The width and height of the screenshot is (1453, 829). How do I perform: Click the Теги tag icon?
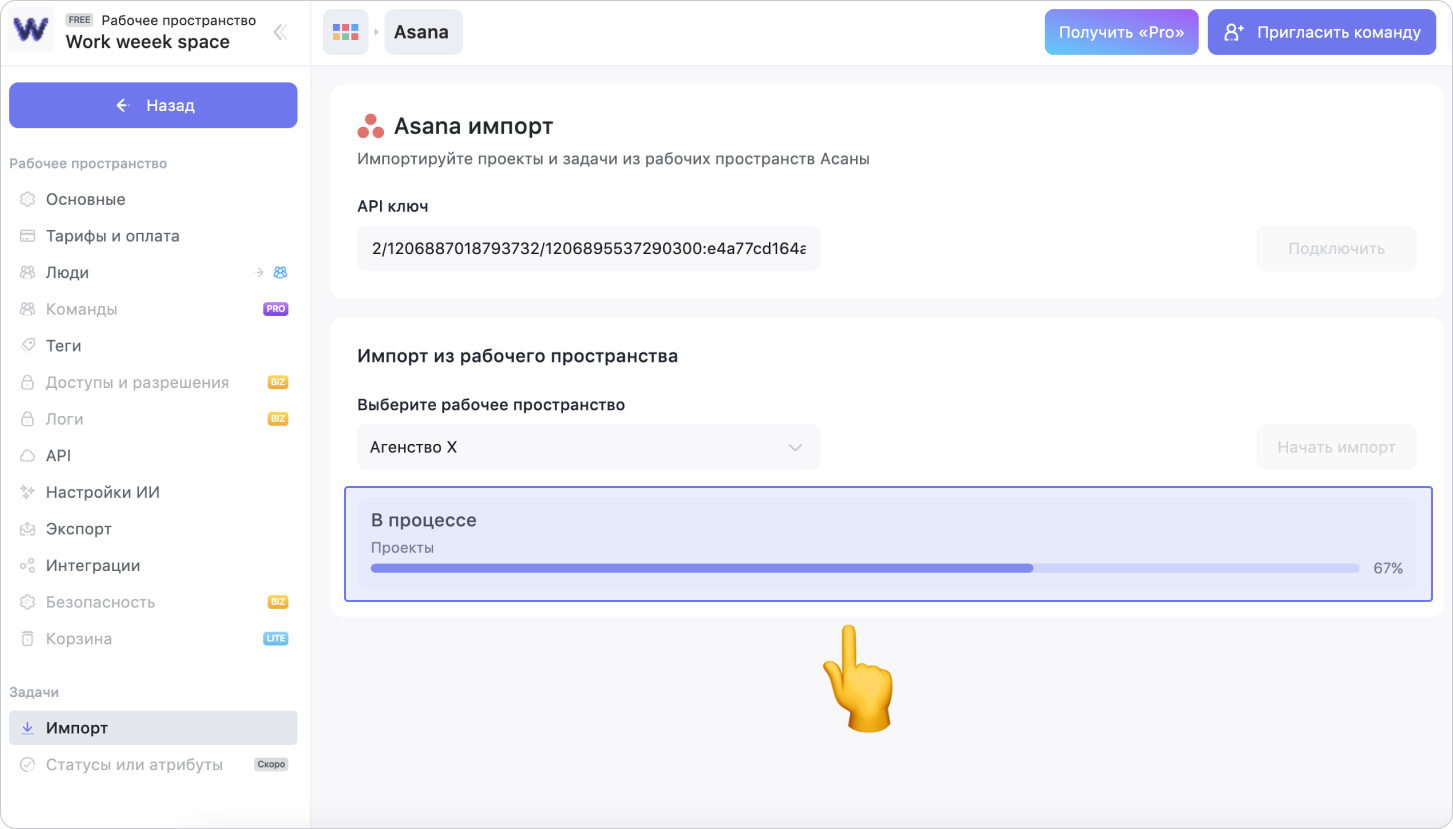[x=28, y=346]
